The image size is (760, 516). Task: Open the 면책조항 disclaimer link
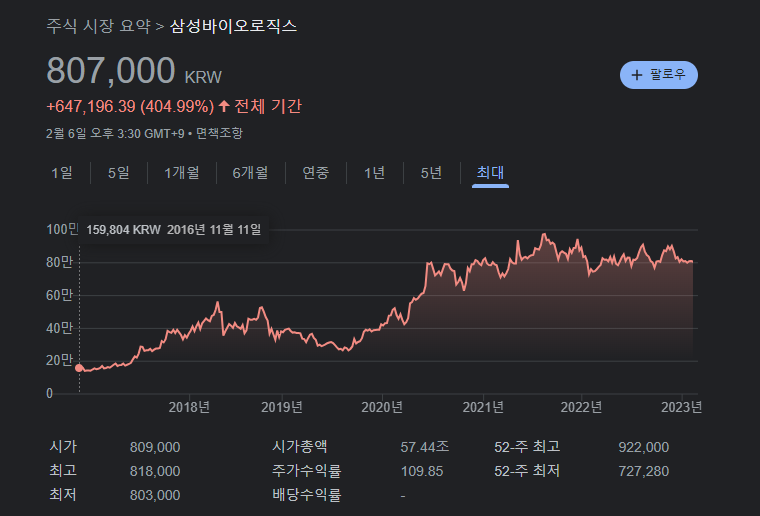click(219, 133)
